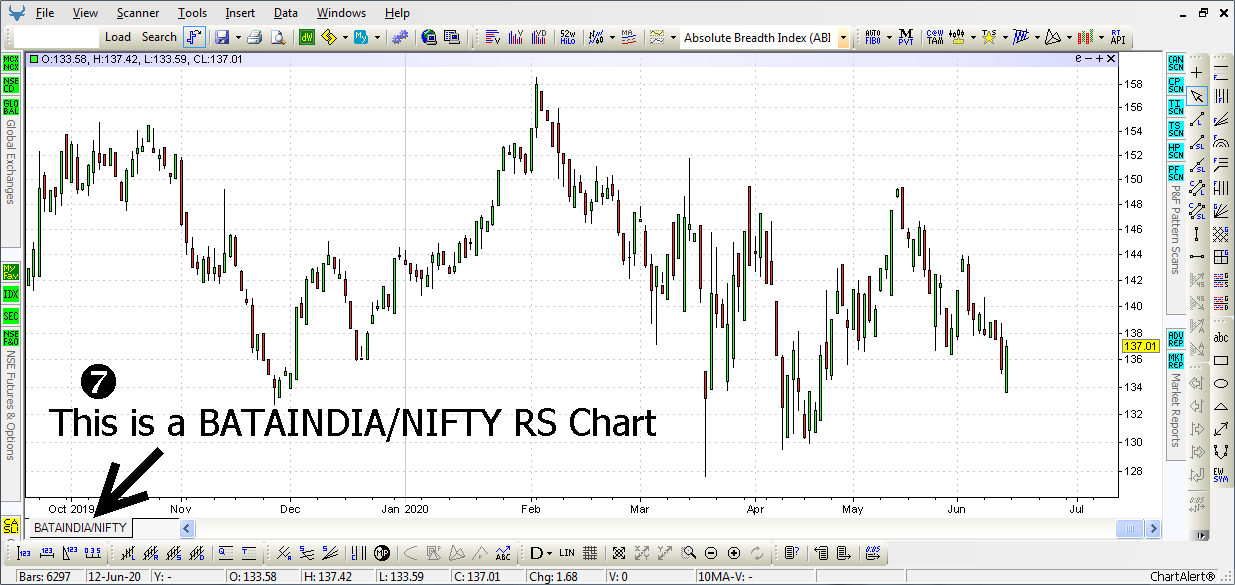Click the Print Preview icon
Screen dimensions: 1235x585
coord(277,37)
